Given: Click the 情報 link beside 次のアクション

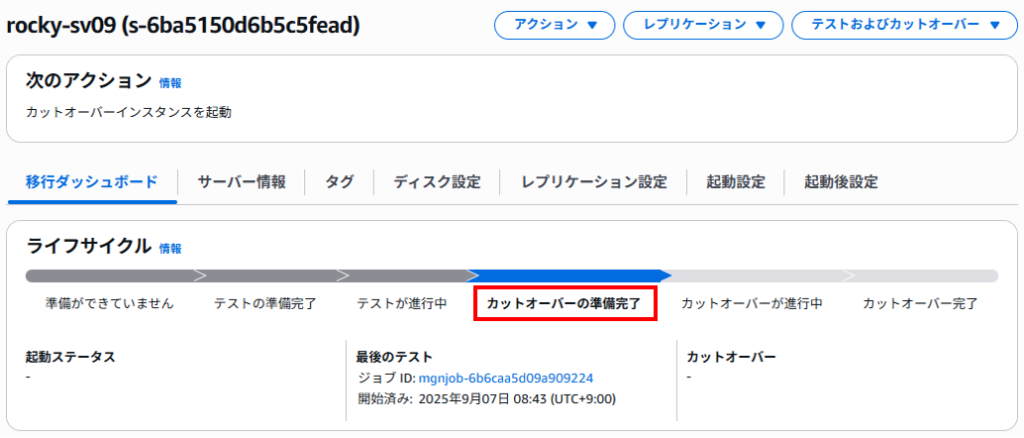Looking at the screenshot, I should point(170,83).
